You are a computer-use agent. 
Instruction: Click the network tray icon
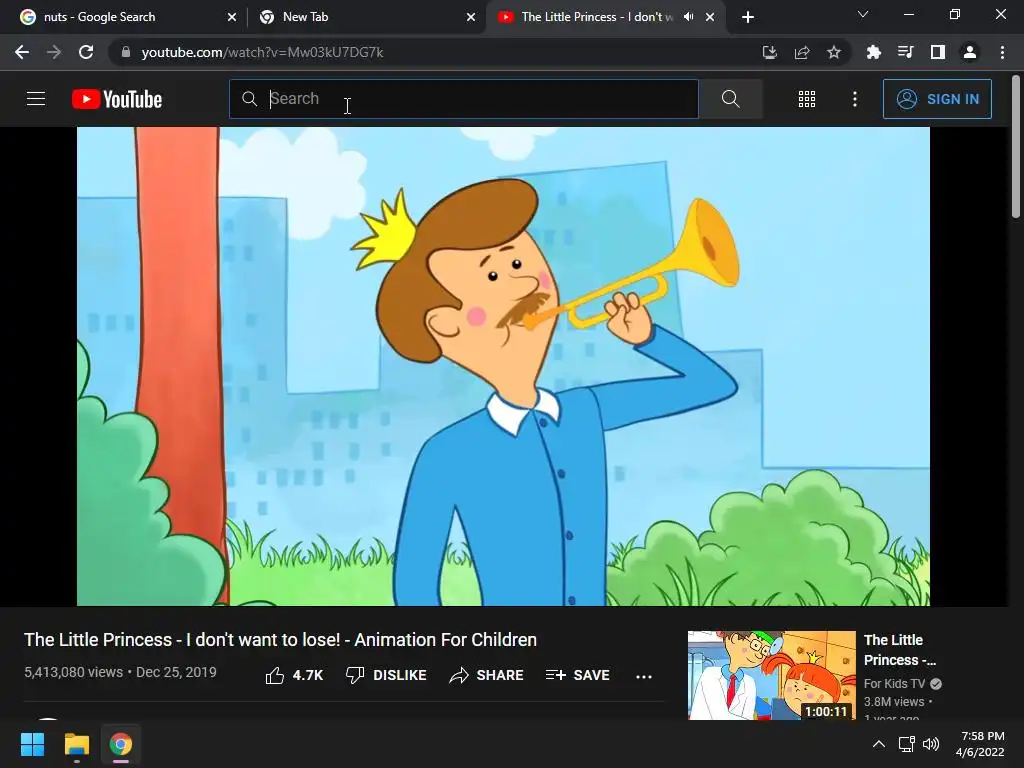click(906, 744)
